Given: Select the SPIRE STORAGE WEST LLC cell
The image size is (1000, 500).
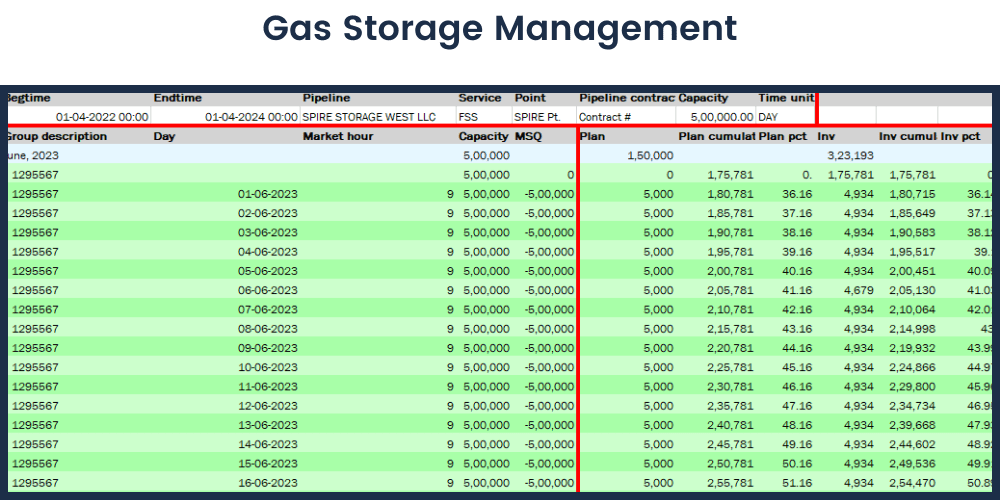Looking at the screenshot, I should (369, 117).
